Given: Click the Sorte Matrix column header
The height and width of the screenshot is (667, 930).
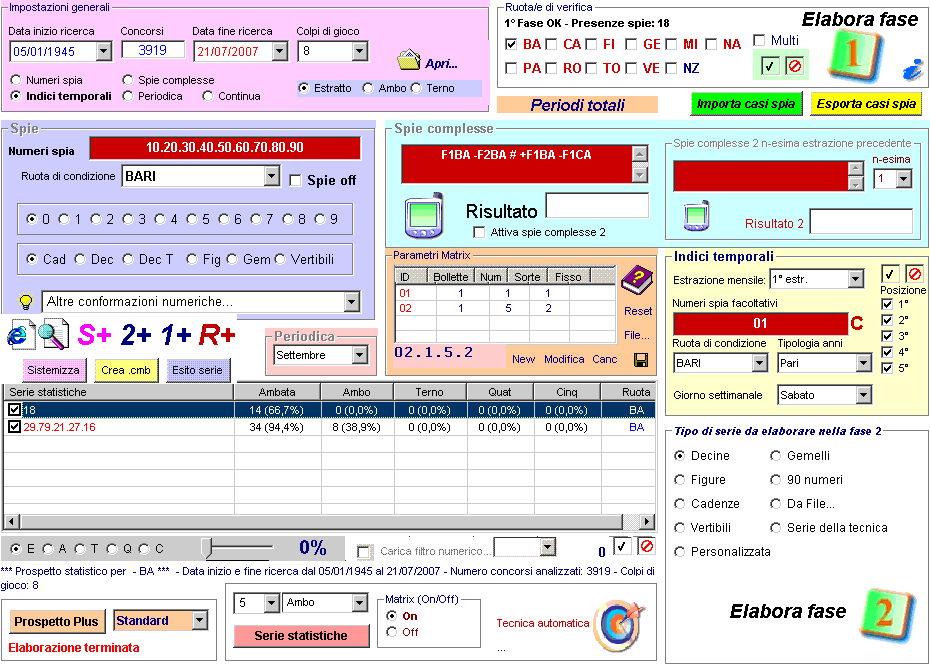Looking at the screenshot, I should [x=527, y=277].
